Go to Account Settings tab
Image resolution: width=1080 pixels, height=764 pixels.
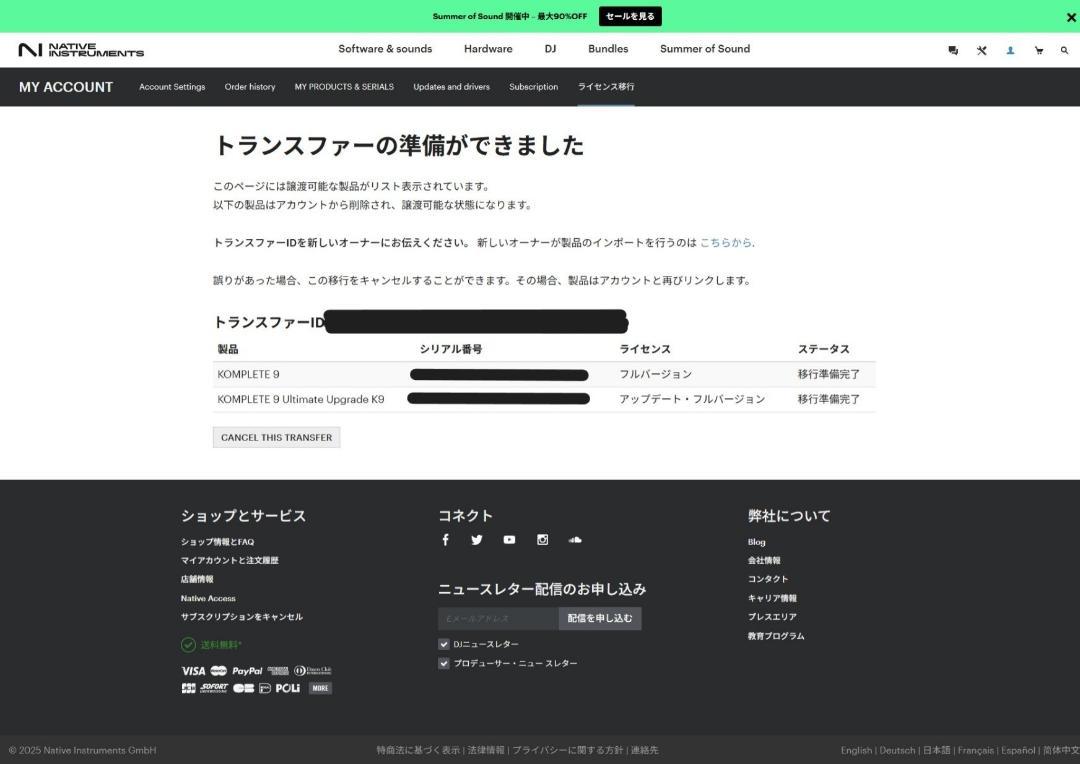pos(172,87)
